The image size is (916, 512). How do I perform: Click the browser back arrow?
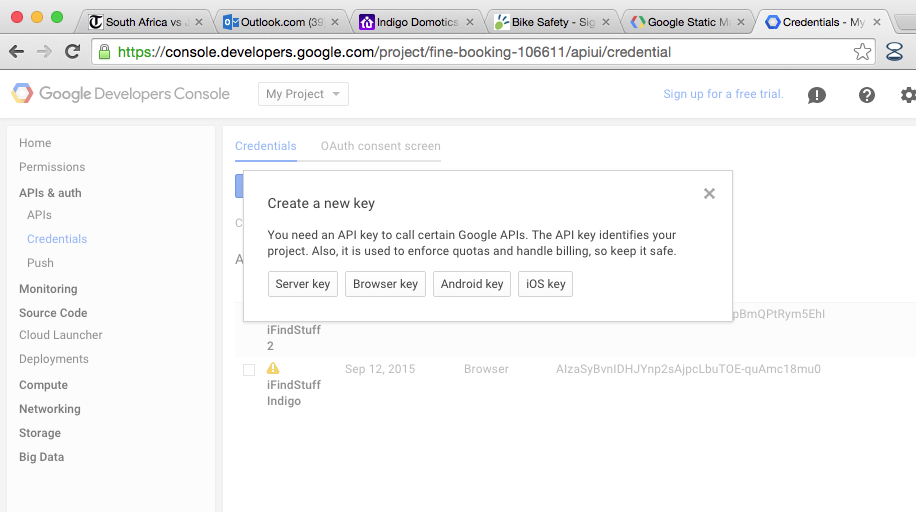click(16, 52)
